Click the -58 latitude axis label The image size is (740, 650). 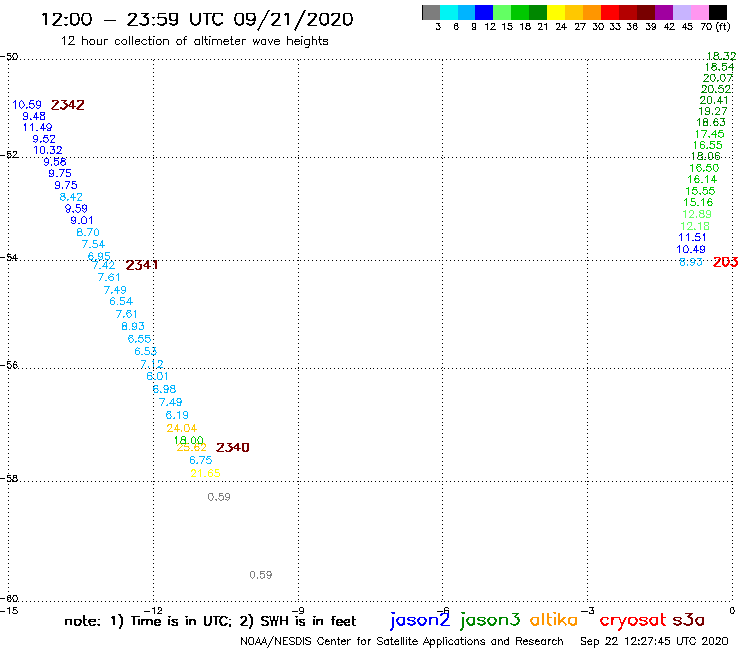tap(9, 479)
